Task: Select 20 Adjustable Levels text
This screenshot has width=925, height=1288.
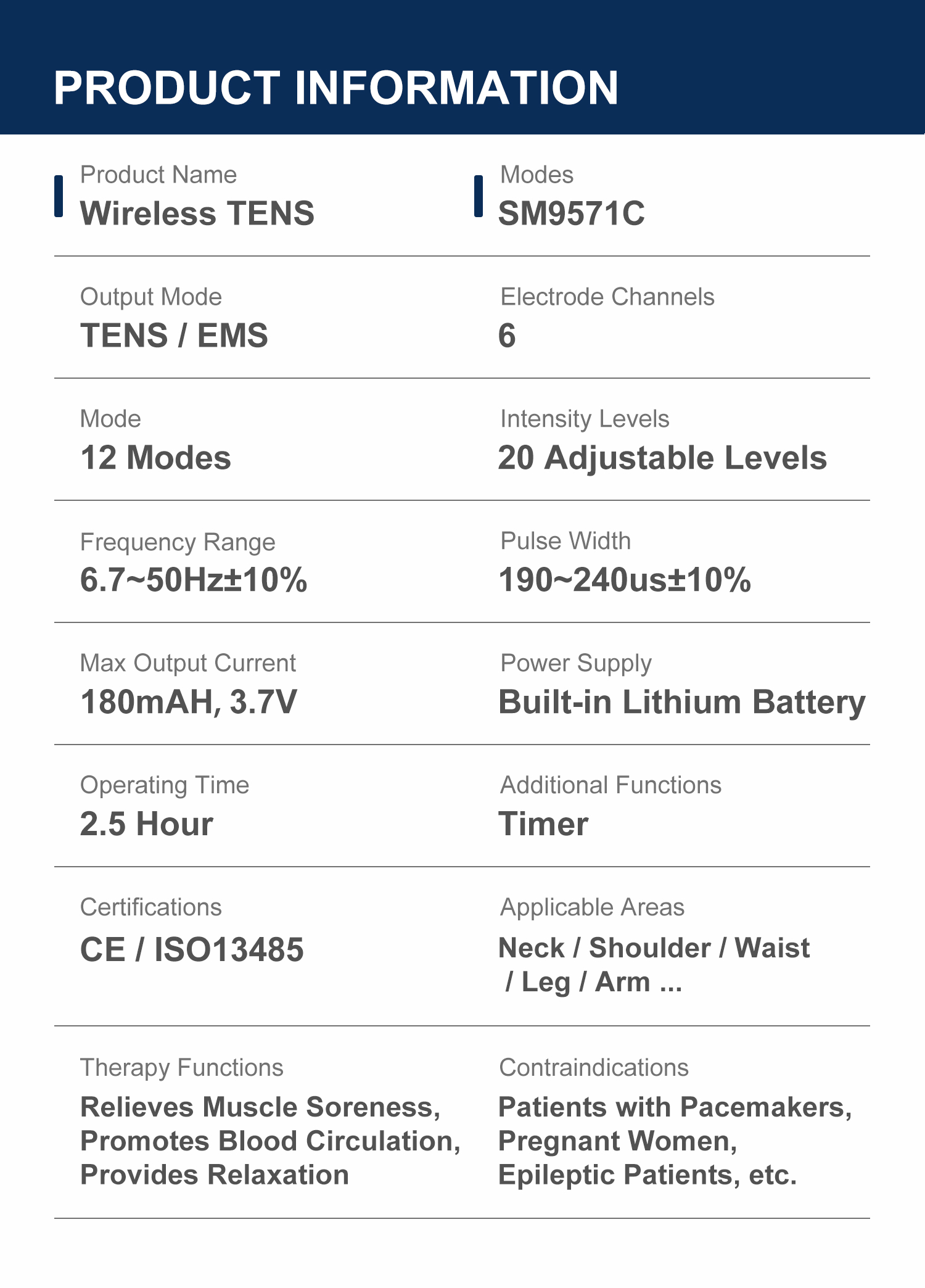Action: [662, 458]
